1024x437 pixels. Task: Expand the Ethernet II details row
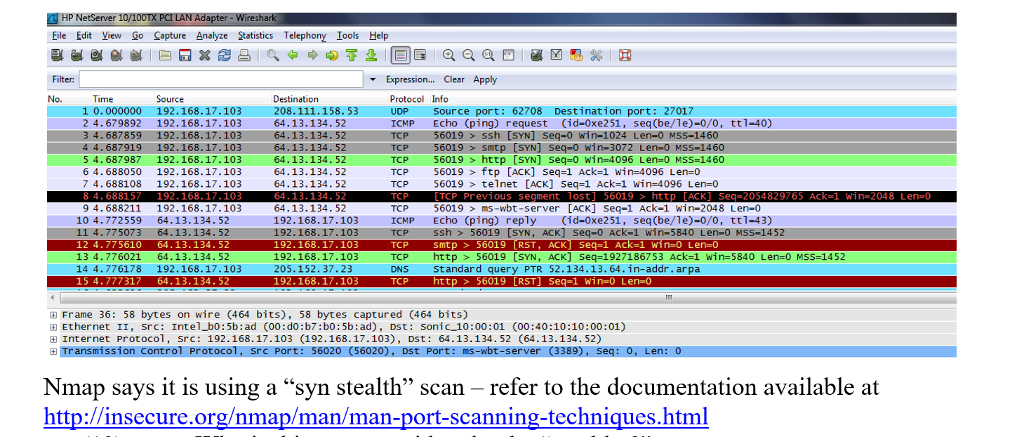pos(54,327)
